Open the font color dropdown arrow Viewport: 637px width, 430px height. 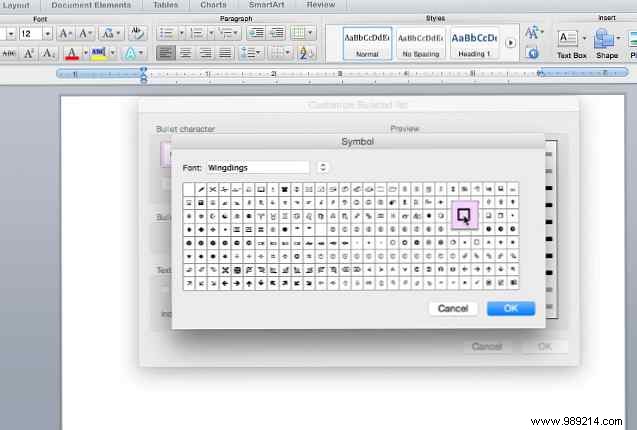[86, 53]
